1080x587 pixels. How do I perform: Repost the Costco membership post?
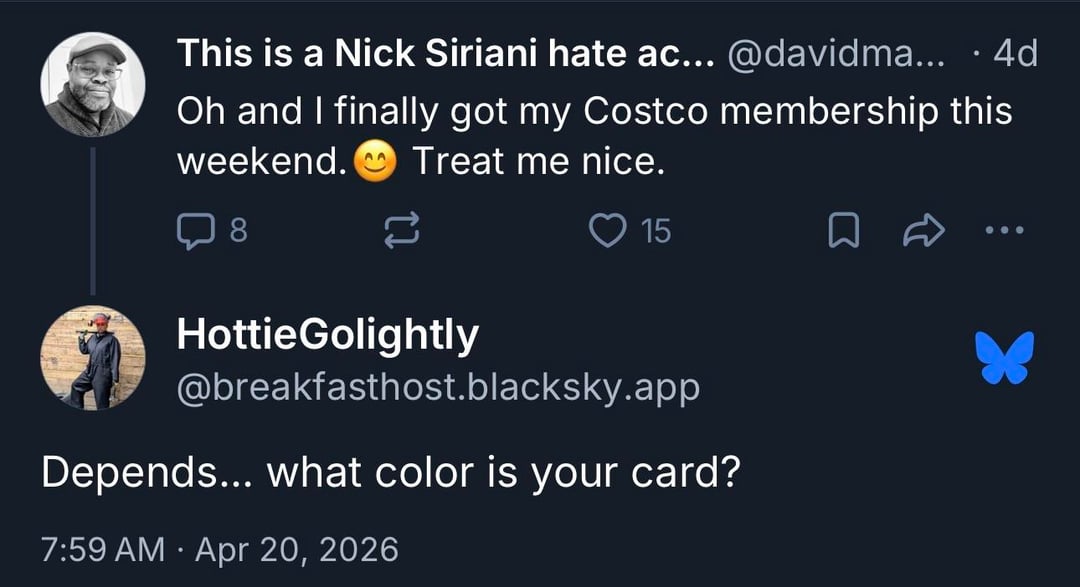(x=402, y=232)
